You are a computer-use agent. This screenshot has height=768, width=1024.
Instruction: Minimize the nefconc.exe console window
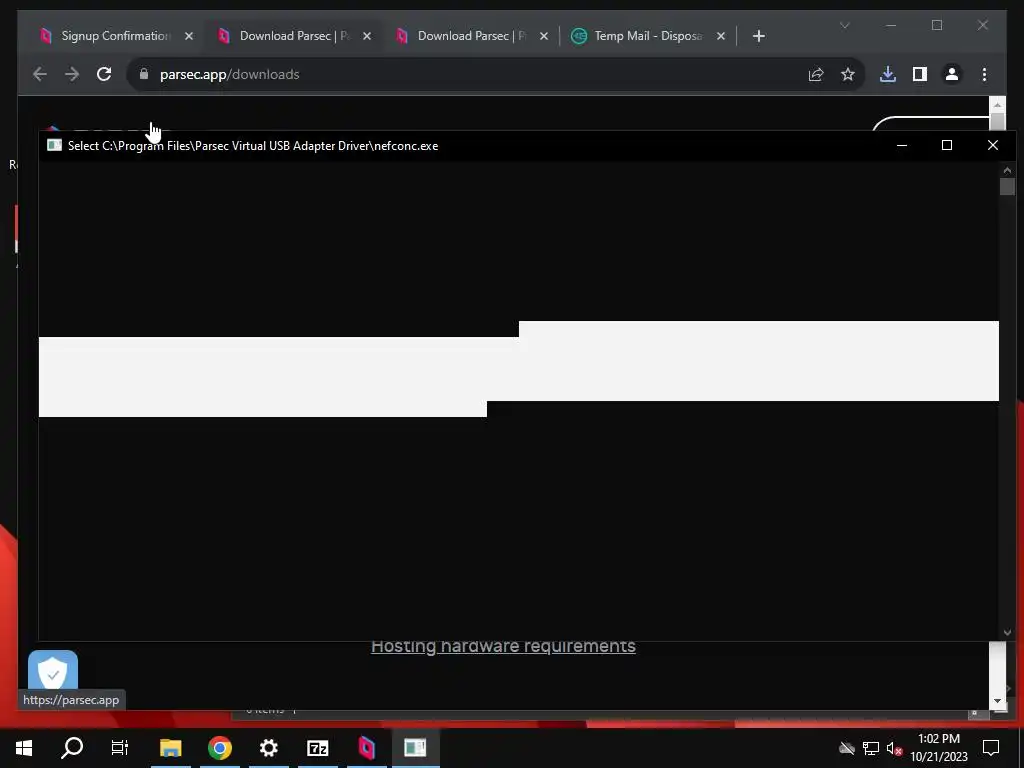pyautogui.click(x=902, y=145)
